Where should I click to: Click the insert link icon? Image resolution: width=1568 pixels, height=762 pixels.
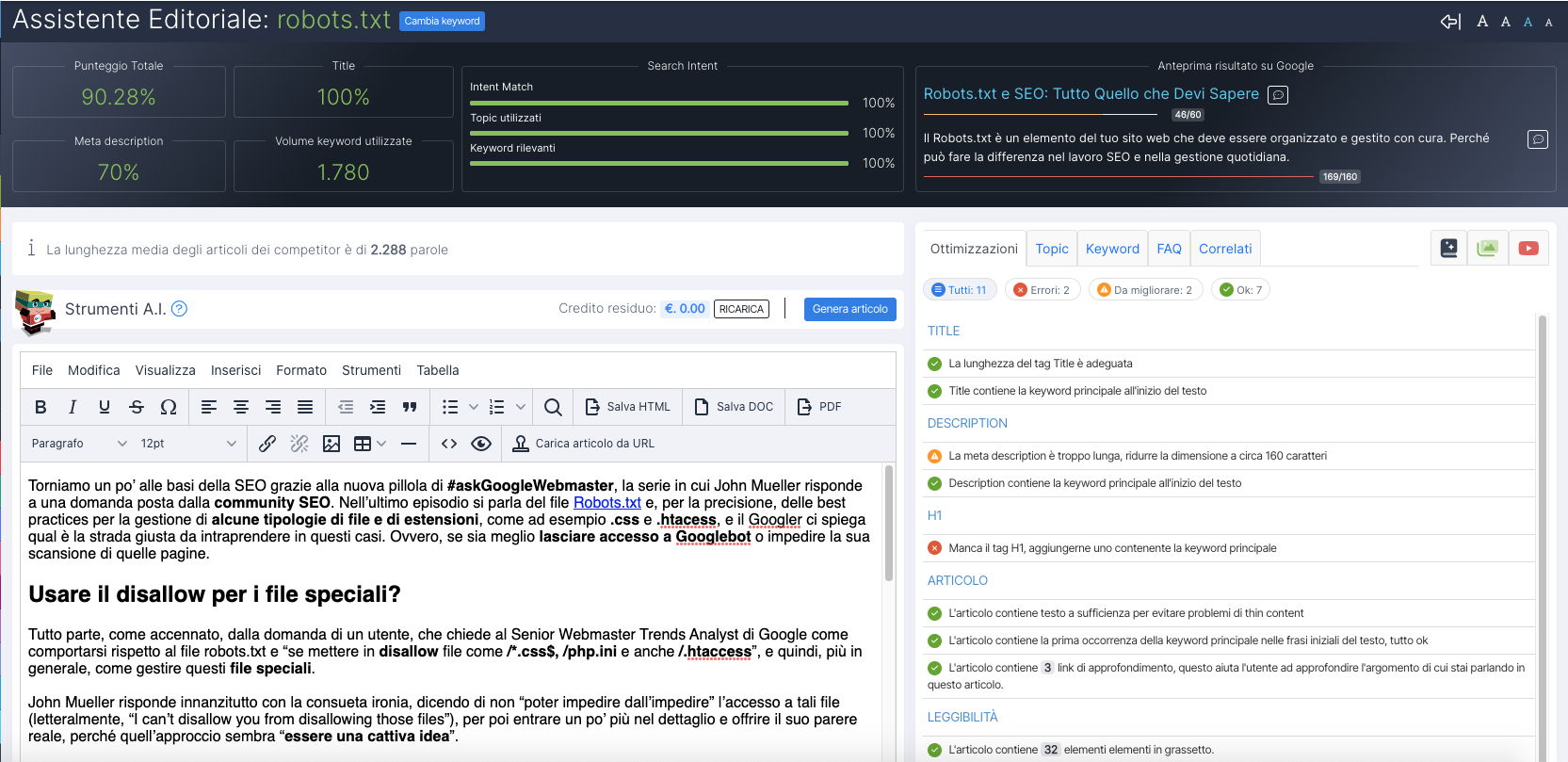coord(267,444)
